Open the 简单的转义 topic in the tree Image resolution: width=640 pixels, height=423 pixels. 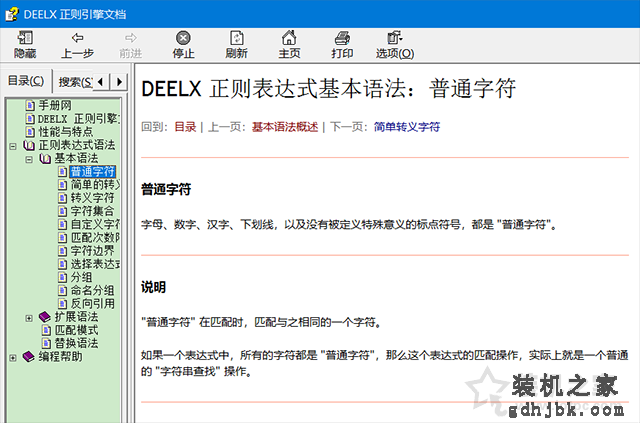(x=95, y=185)
